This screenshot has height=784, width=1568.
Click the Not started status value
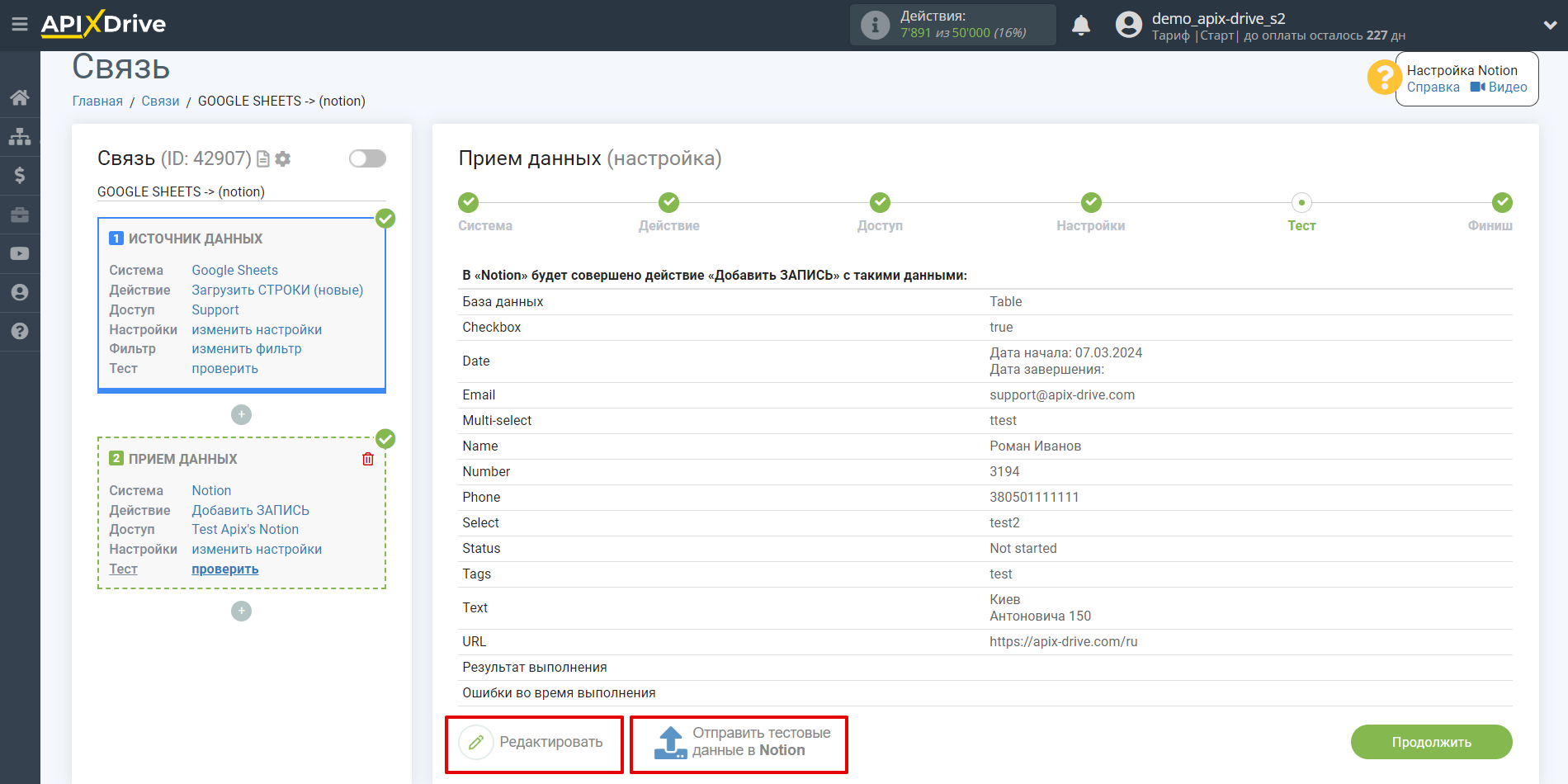pos(1023,549)
